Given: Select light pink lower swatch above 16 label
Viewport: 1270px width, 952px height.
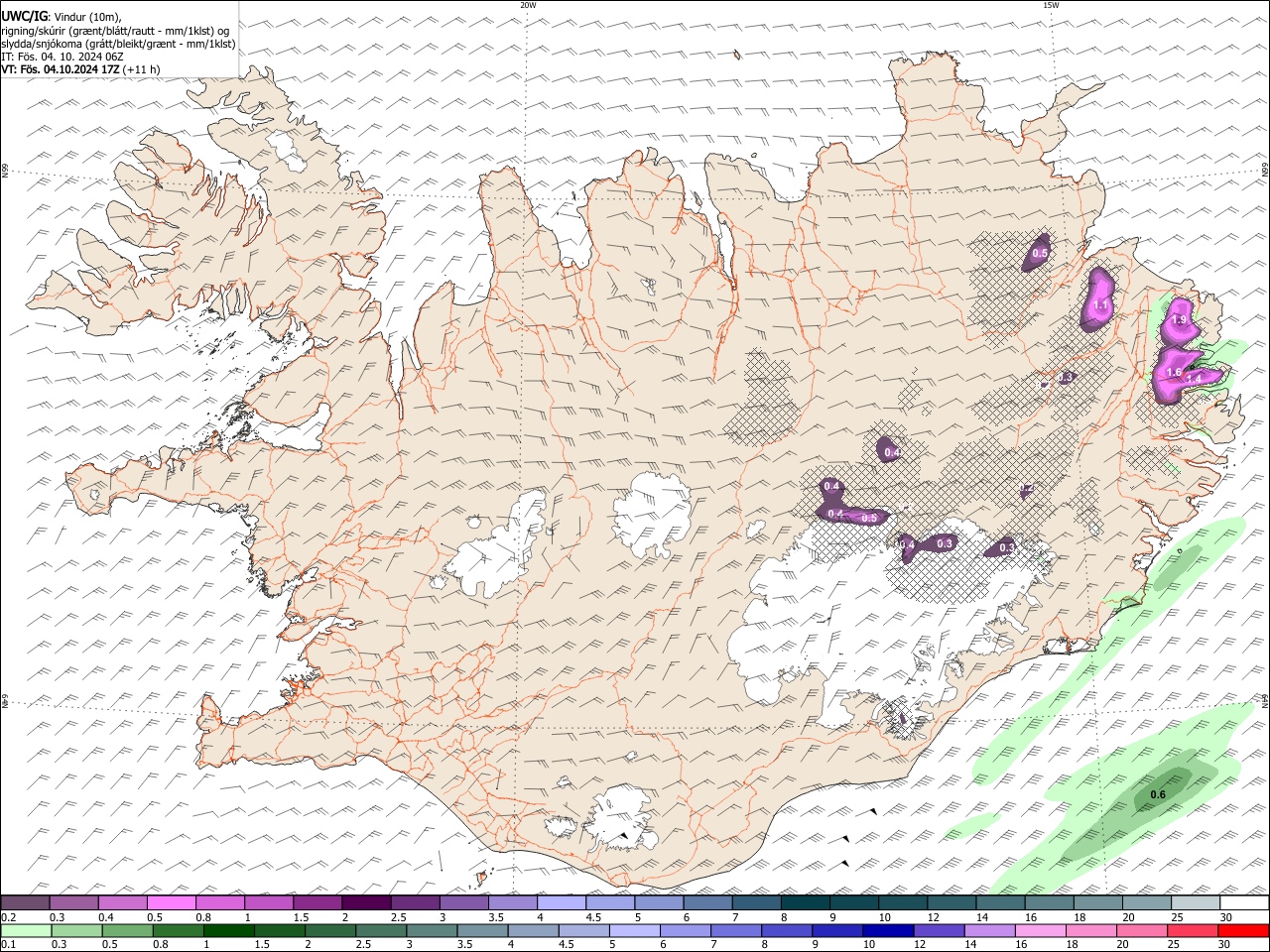Looking at the screenshot, I should point(1040,931).
